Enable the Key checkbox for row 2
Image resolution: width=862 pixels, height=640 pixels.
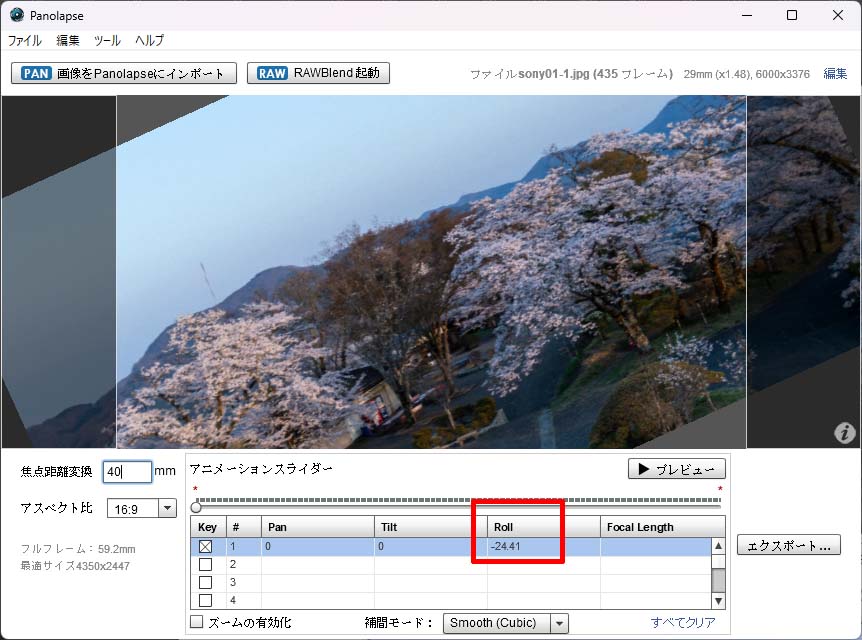[x=205, y=564]
